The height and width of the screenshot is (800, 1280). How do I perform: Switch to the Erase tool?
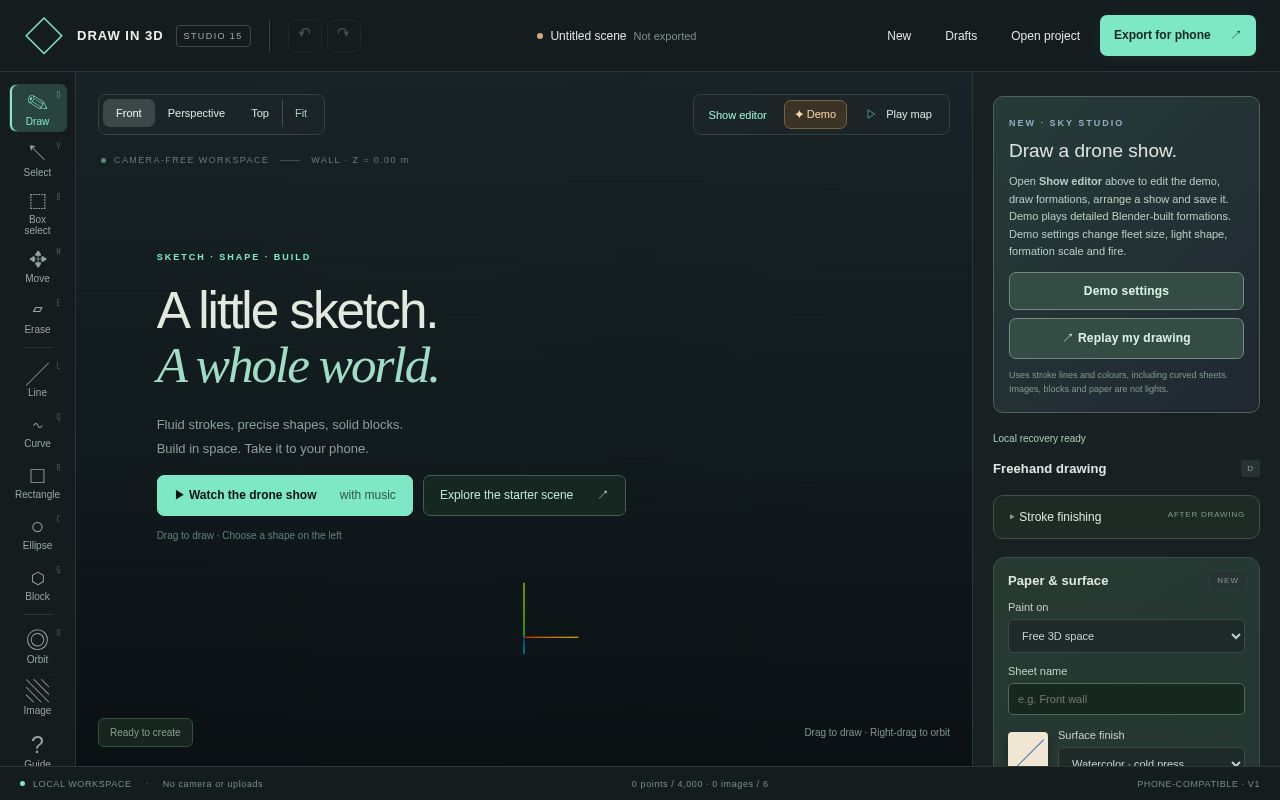(x=38, y=317)
